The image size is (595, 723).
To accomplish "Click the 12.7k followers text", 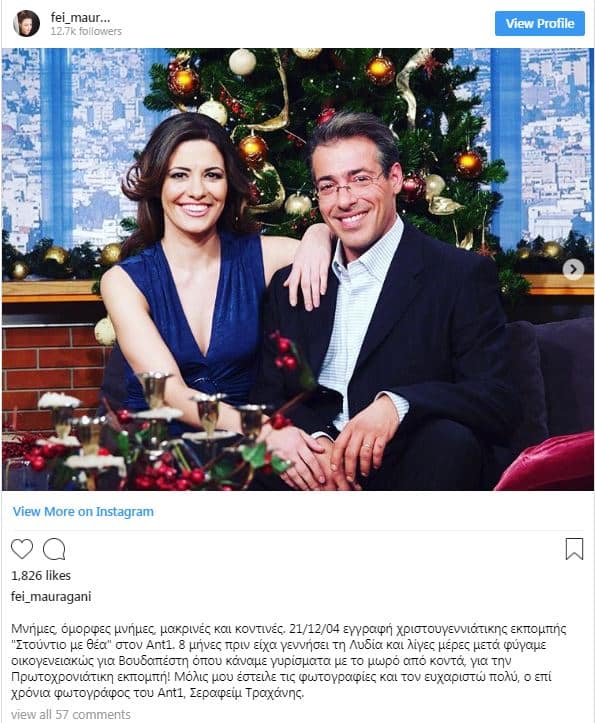I will [x=86, y=31].
